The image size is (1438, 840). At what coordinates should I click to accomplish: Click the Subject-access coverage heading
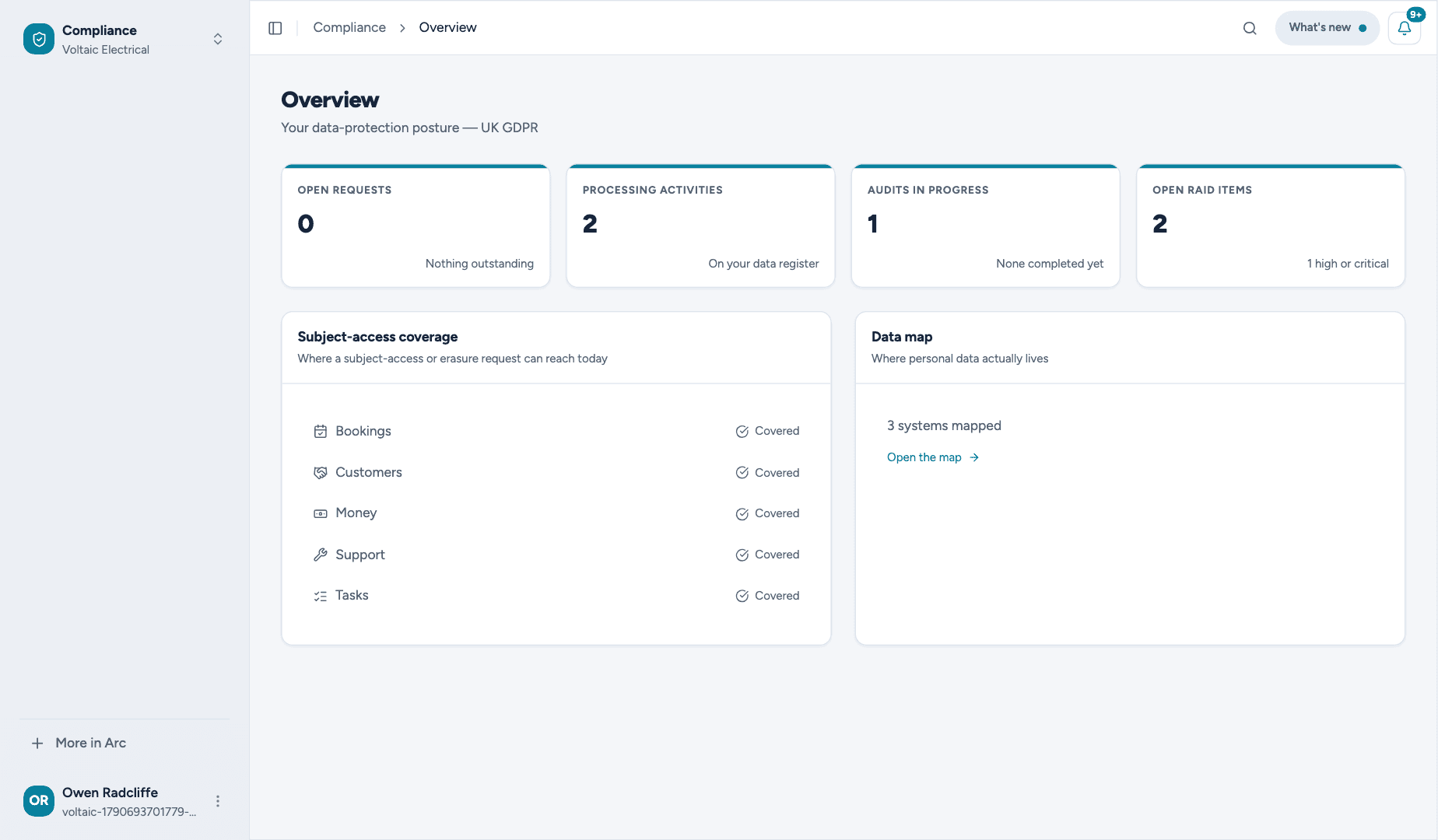(x=377, y=337)
